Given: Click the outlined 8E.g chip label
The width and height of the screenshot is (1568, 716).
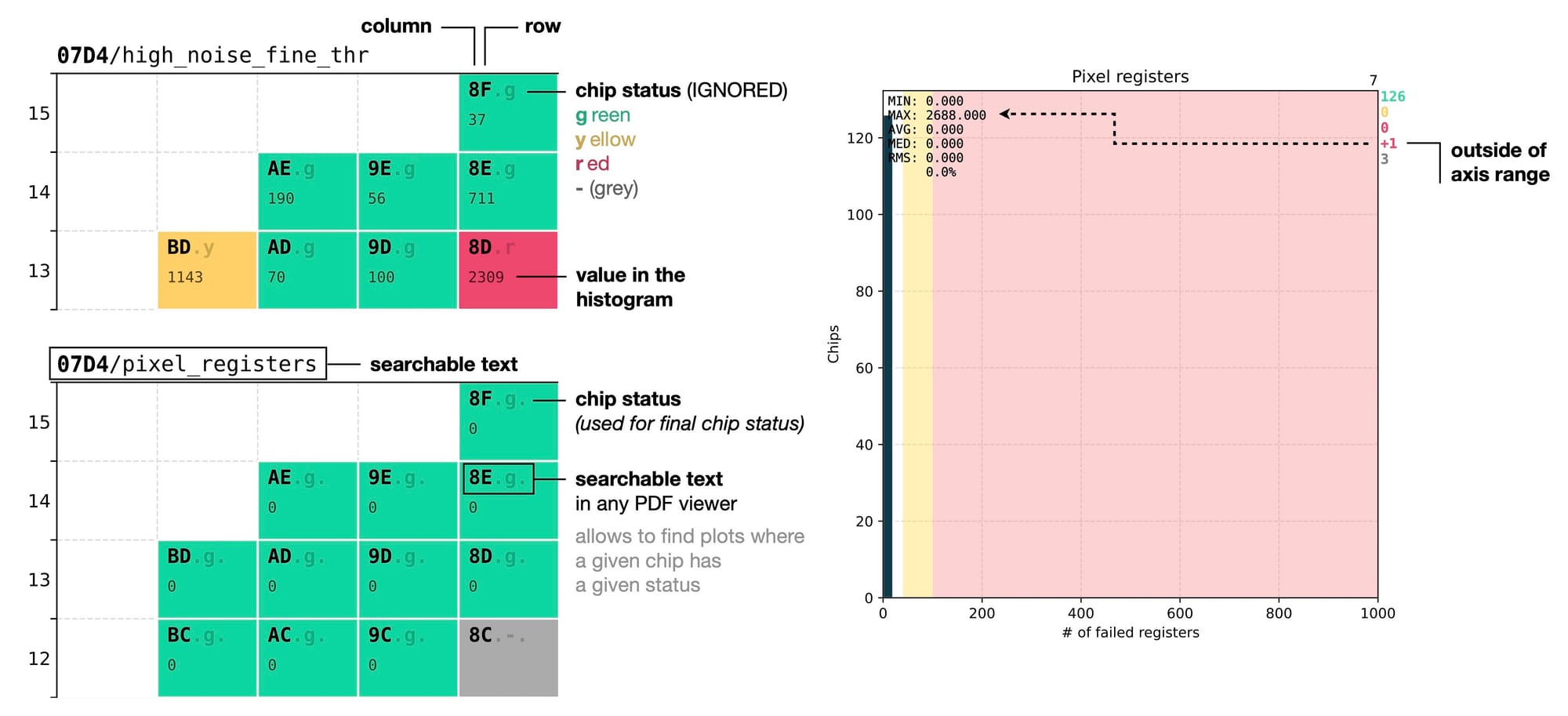Looking at the screenshot, I should coord(498,478).
